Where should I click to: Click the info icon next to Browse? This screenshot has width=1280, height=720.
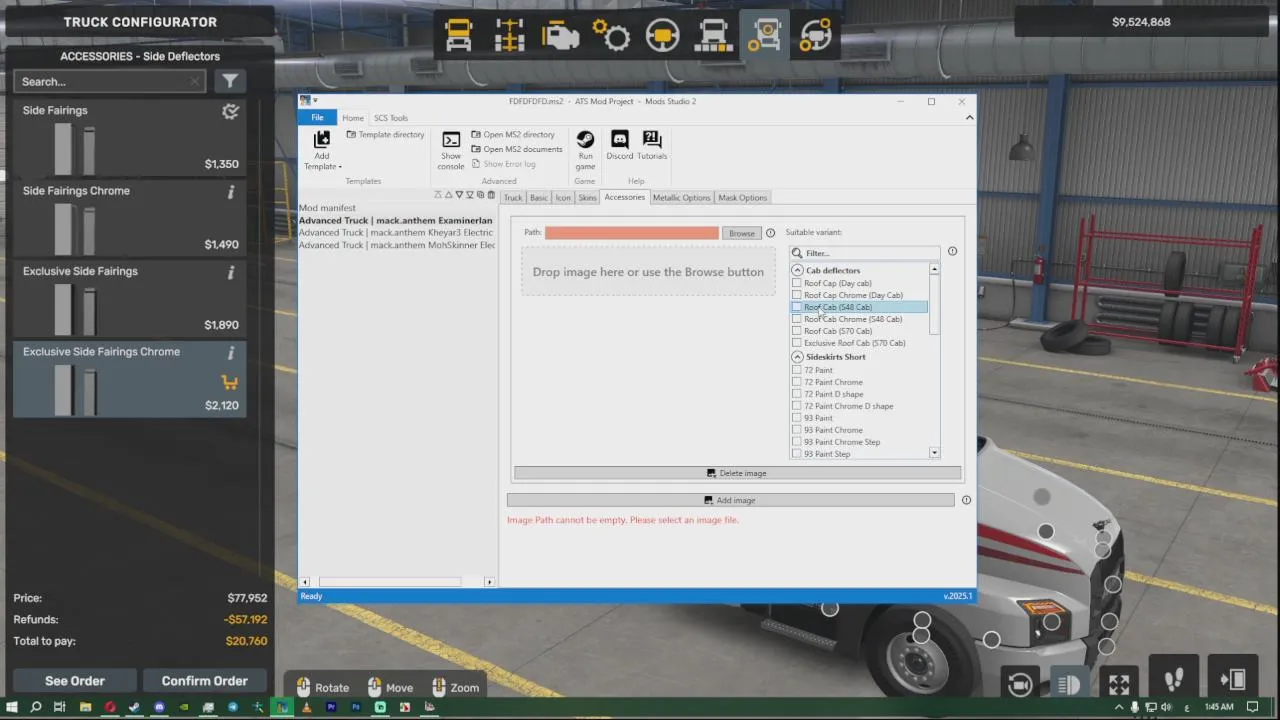click(x=770, y=233)
